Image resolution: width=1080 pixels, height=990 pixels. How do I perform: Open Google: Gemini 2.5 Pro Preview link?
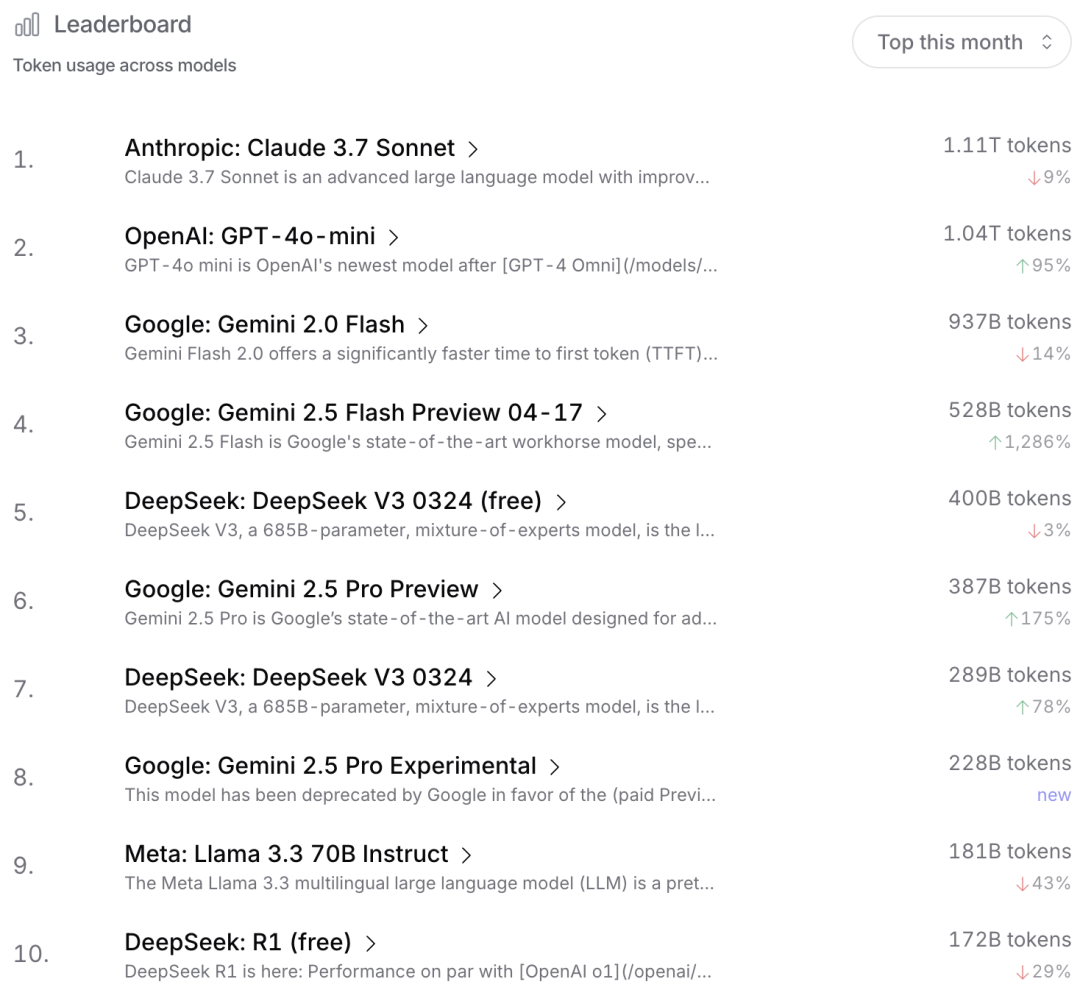pos(301,588)
